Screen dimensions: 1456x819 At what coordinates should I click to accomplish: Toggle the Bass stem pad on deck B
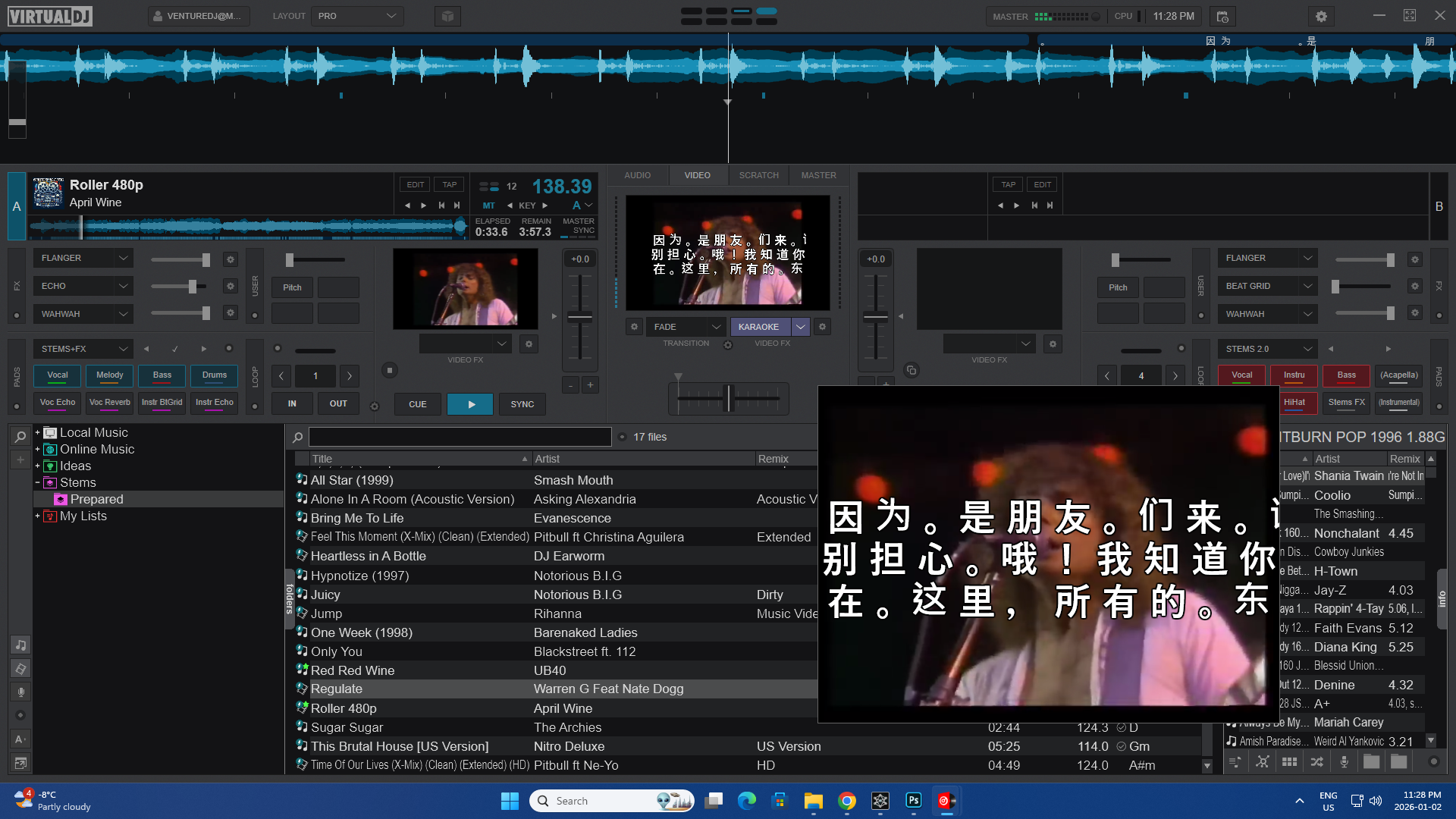1346,375
